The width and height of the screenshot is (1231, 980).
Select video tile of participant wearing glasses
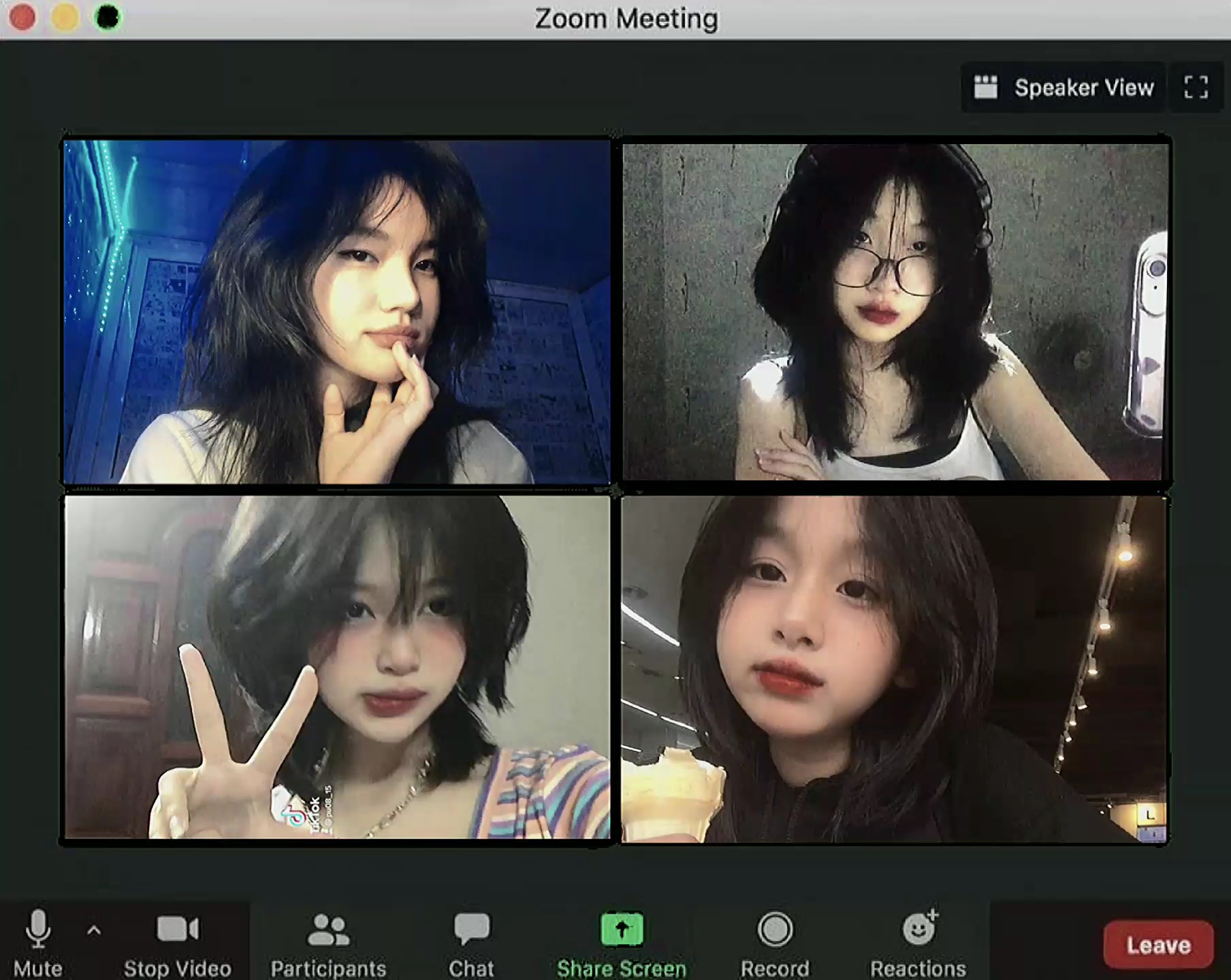[895, 312]
